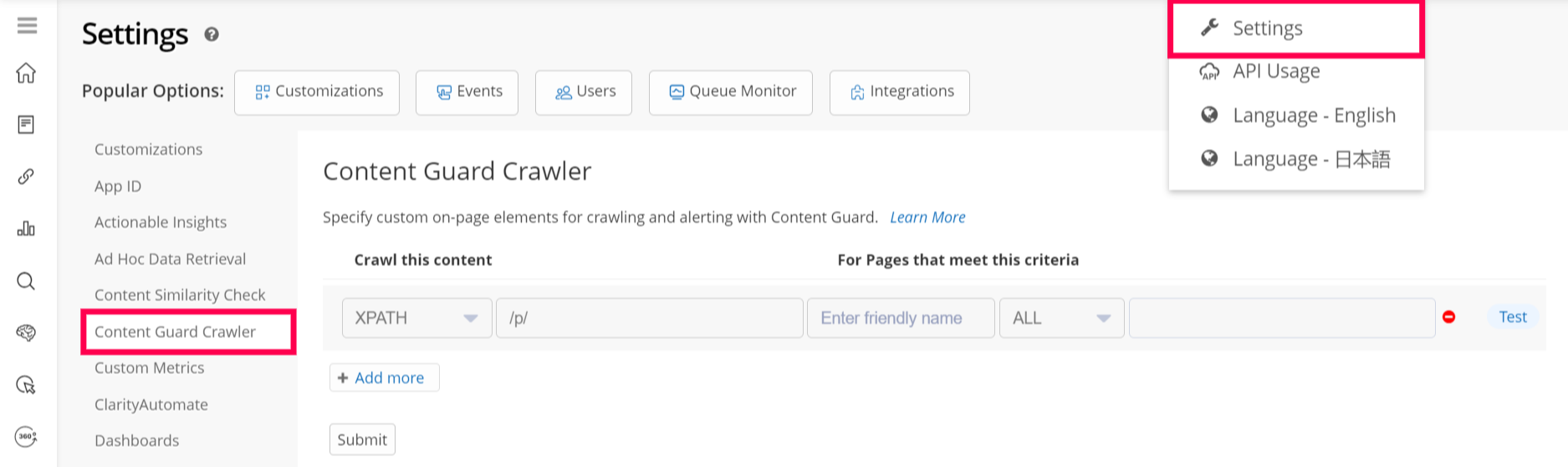This screenshot has width=1568, height=467.
Task: Open the hamburger menu icon
Action: (27, 26)
